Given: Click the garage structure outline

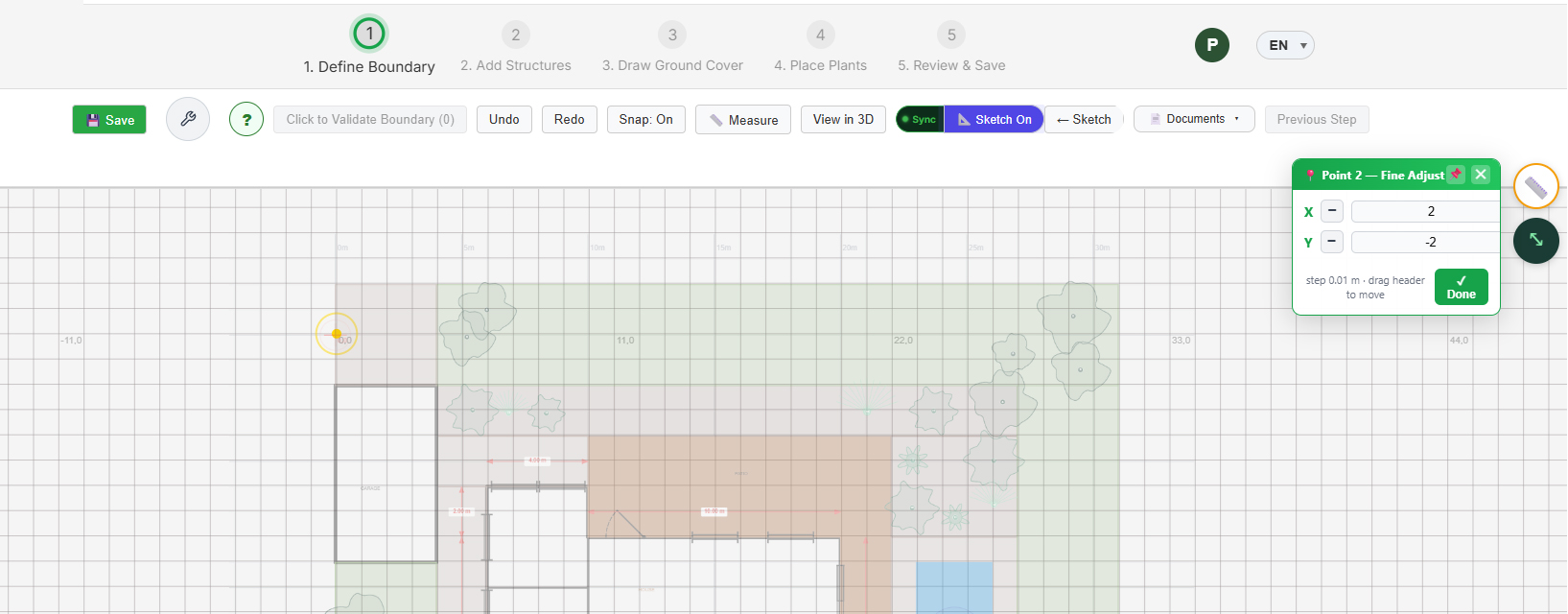Looking at the screenshot, I should [x=386, y=474].
